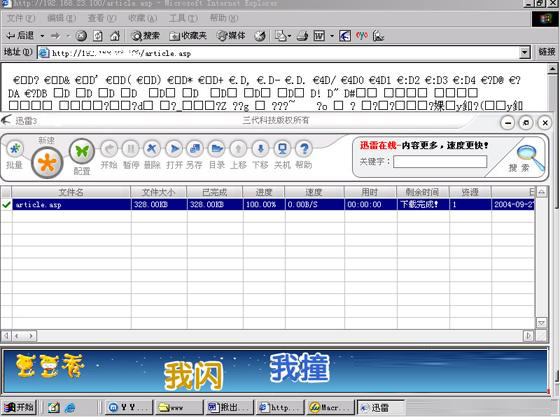Open the 配置 configuration butterfly icon

(x=82, y=151)
